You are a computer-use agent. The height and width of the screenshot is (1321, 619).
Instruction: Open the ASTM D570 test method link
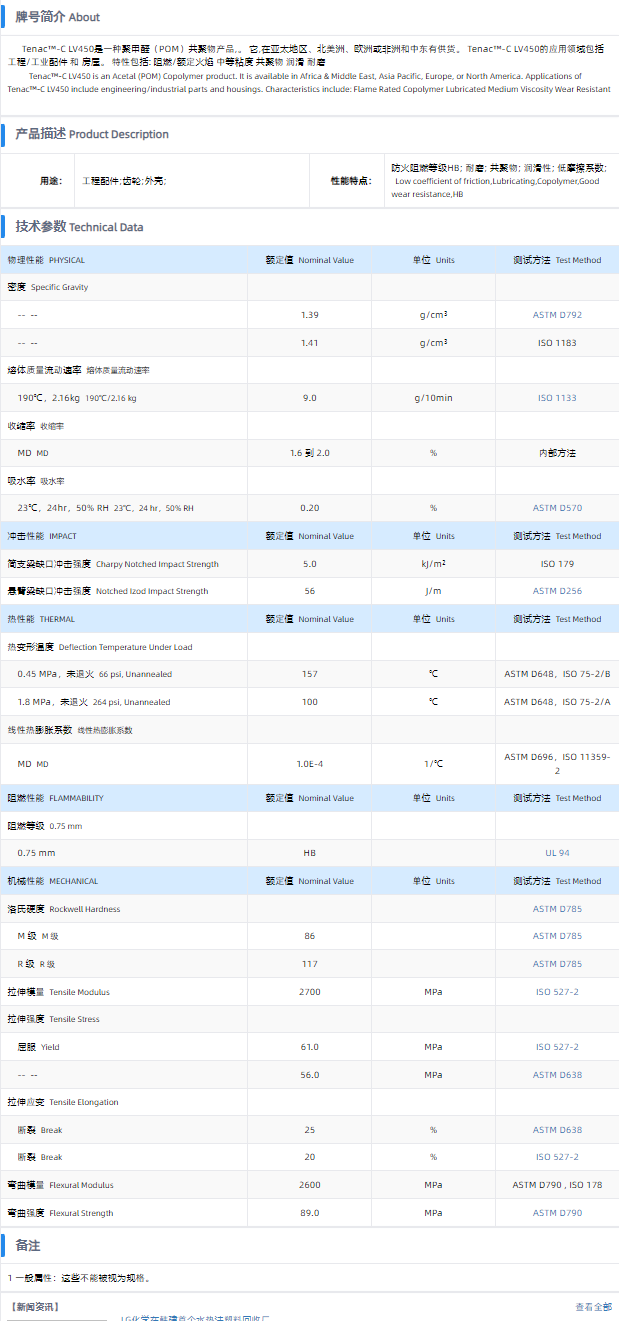pyautogui.click(x=557, y=508)
